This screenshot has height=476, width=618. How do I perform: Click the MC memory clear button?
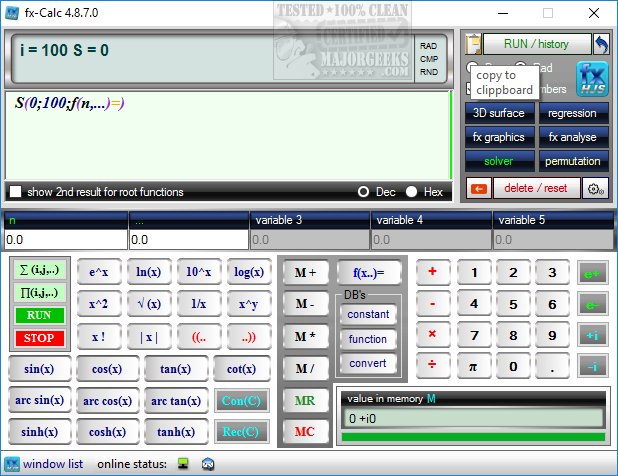point(305,432)
